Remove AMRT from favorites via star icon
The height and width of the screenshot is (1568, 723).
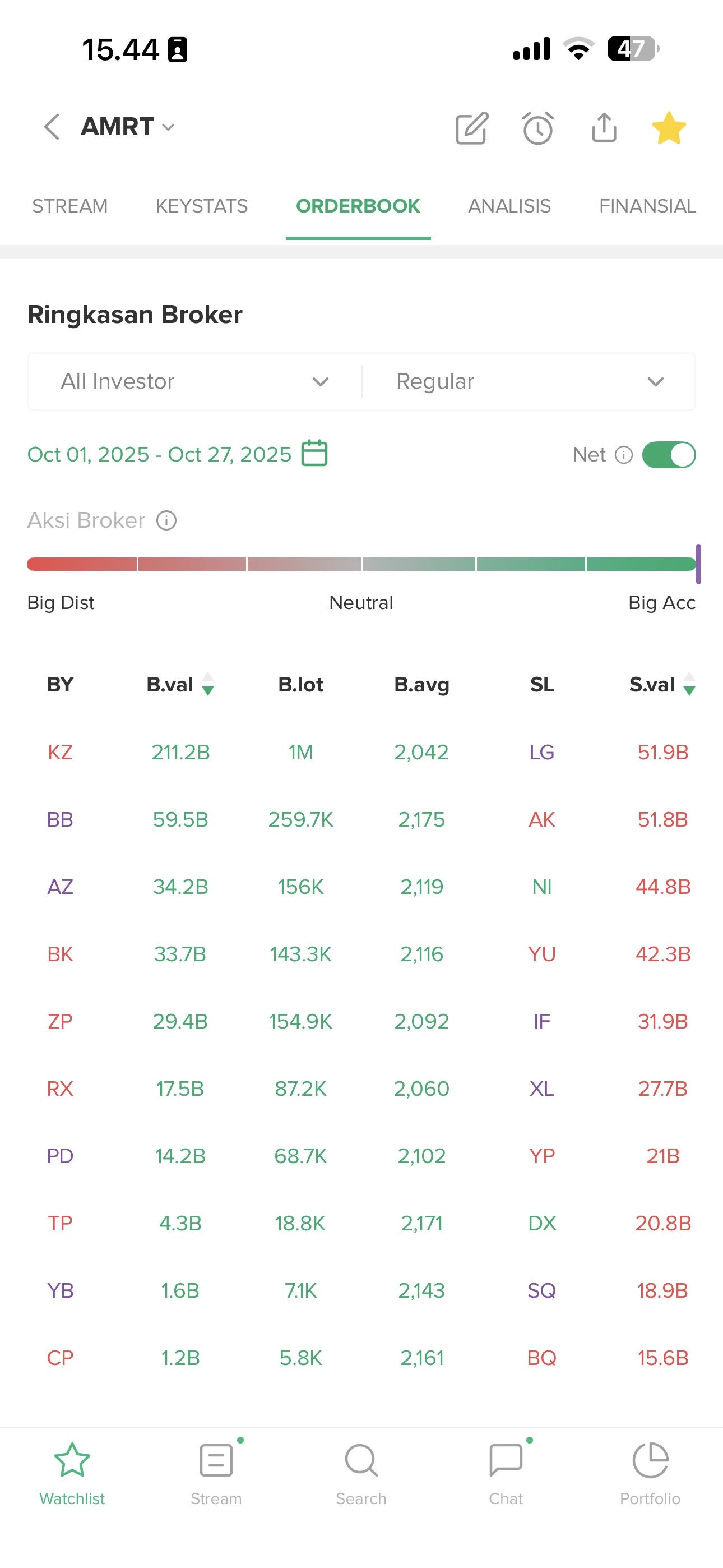coord(668,128)
